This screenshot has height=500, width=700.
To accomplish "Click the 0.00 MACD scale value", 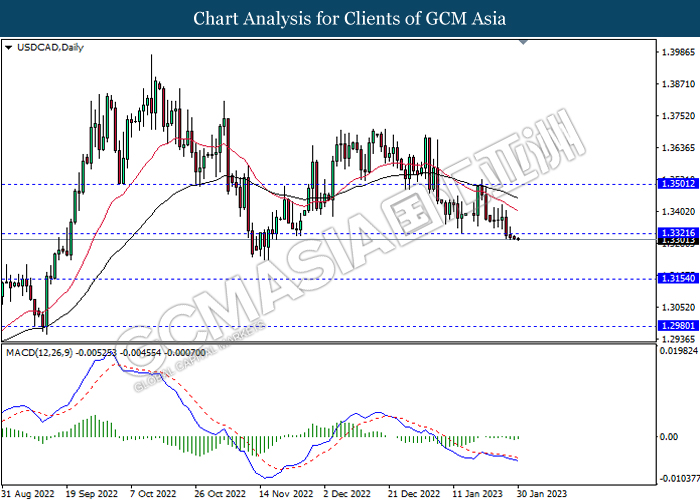I will click(669, 437).
